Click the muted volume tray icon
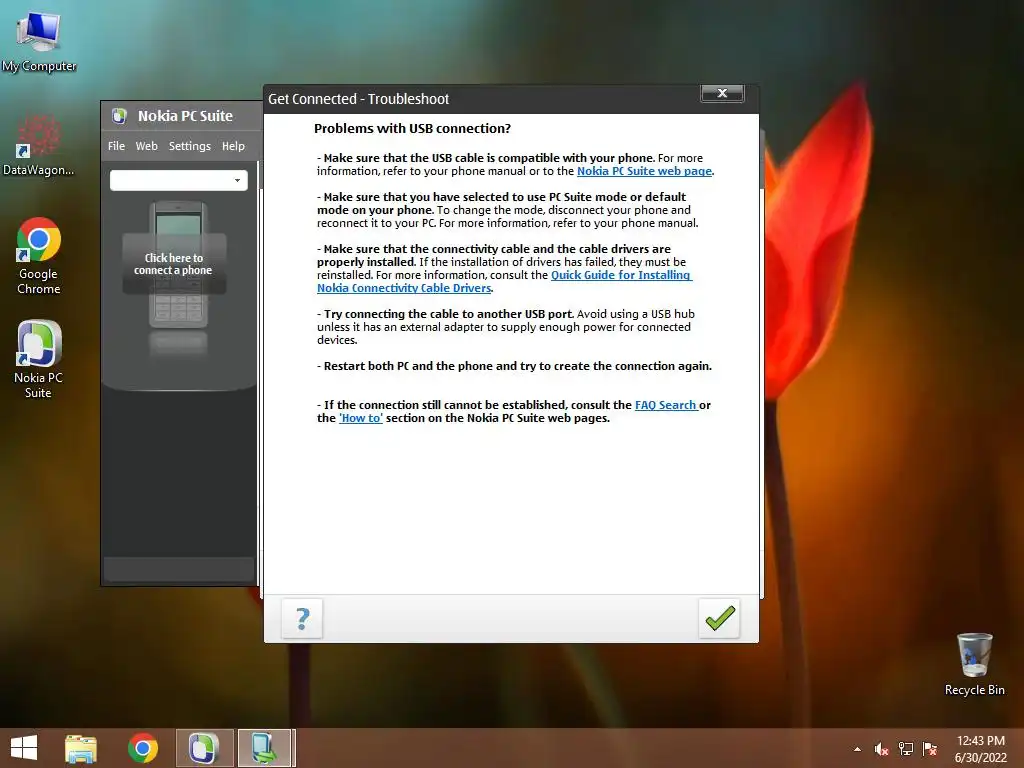The width and height of the screenshot is (1024, 768). [881, 749]
